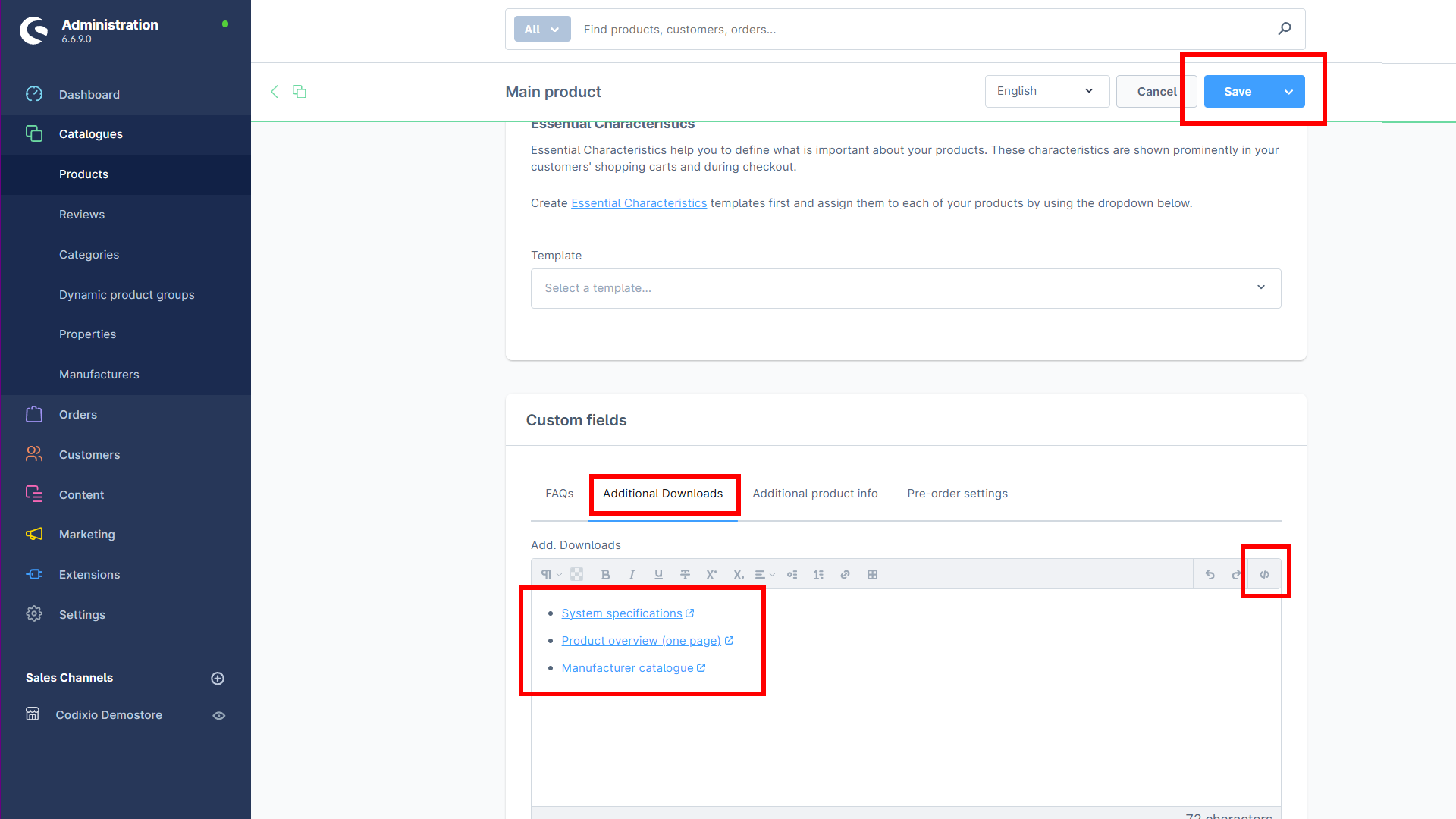
Task: Click the back navigation arrow icon
Action: coord(275,91)
